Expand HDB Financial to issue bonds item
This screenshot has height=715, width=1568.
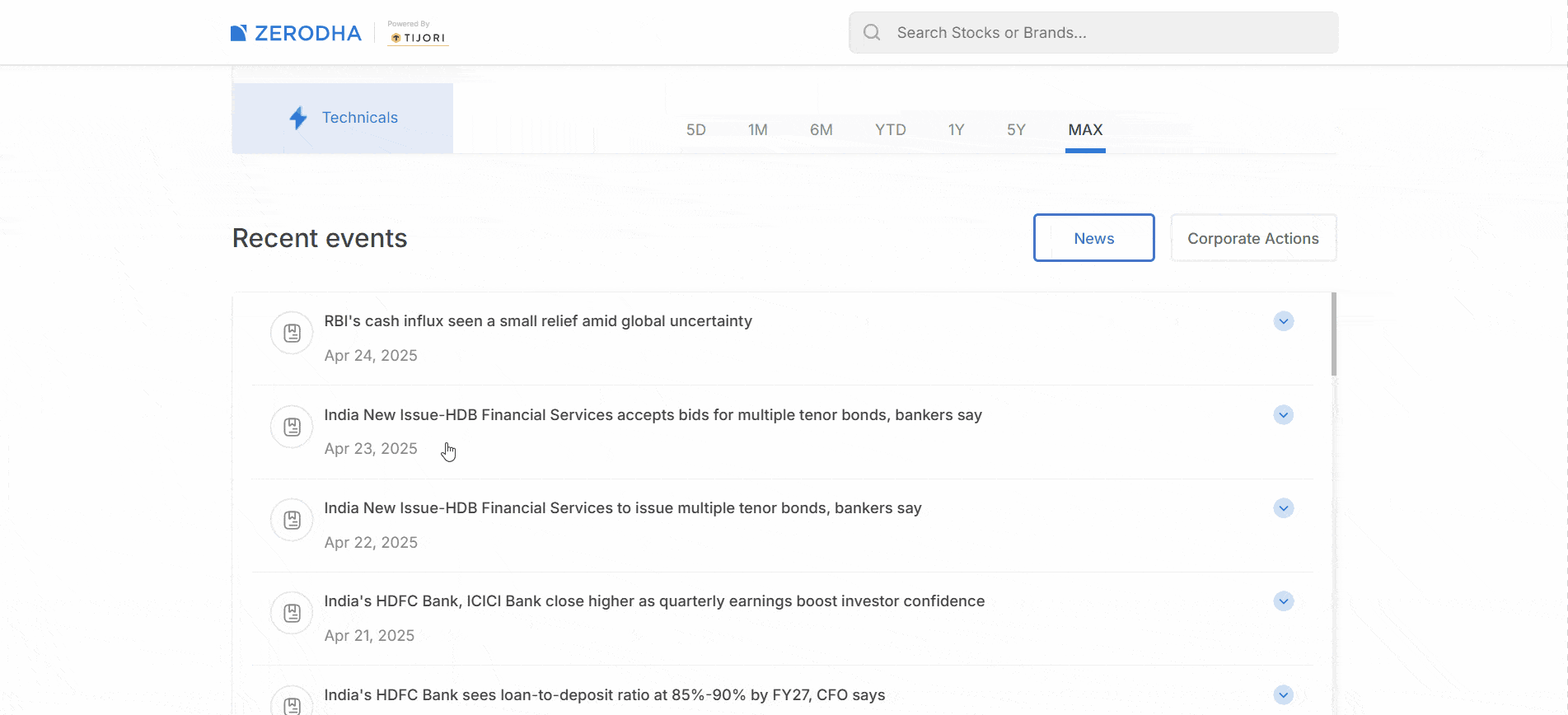(x=1284, y=508)
